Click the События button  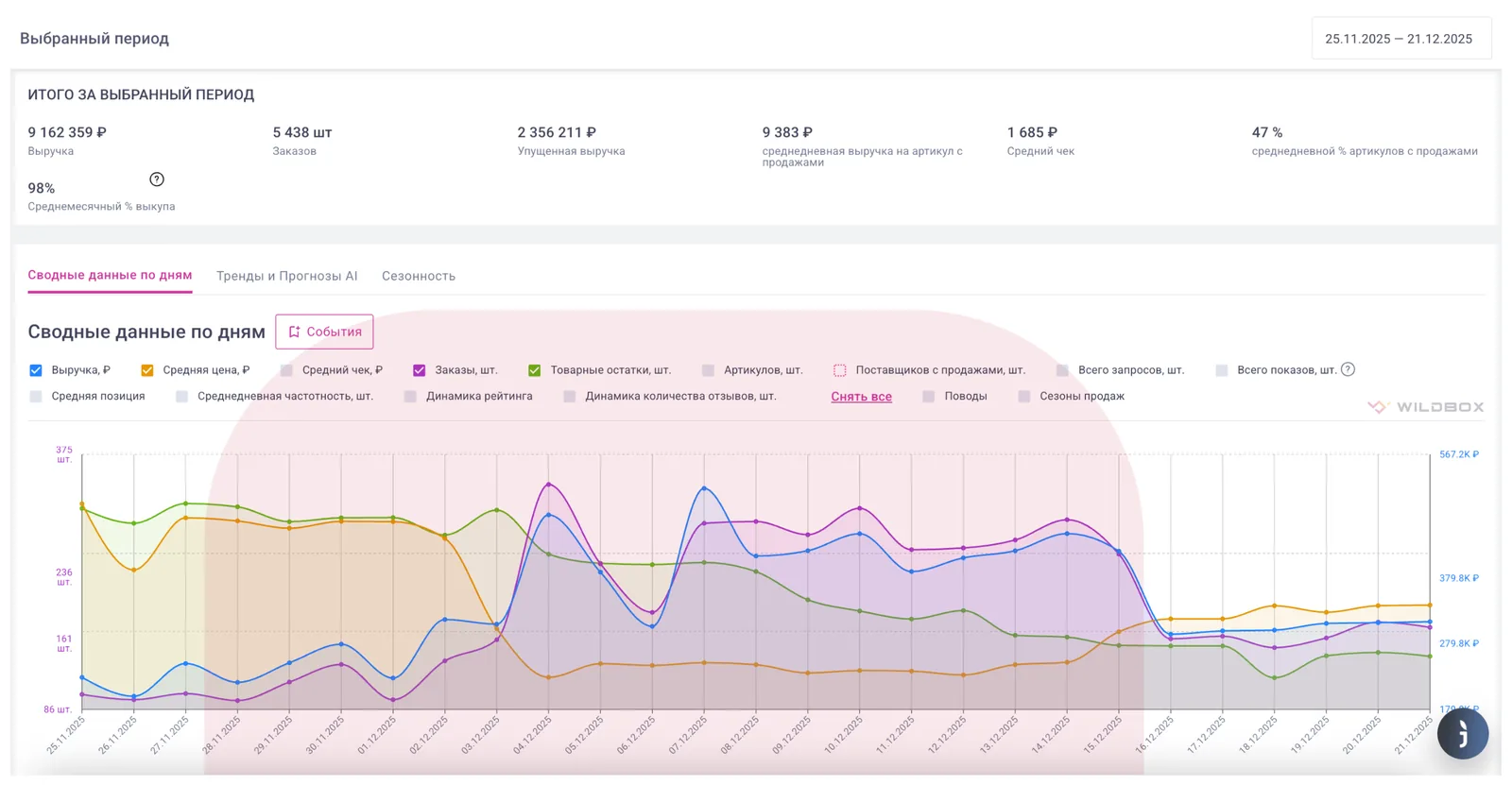tap(324, 332)
